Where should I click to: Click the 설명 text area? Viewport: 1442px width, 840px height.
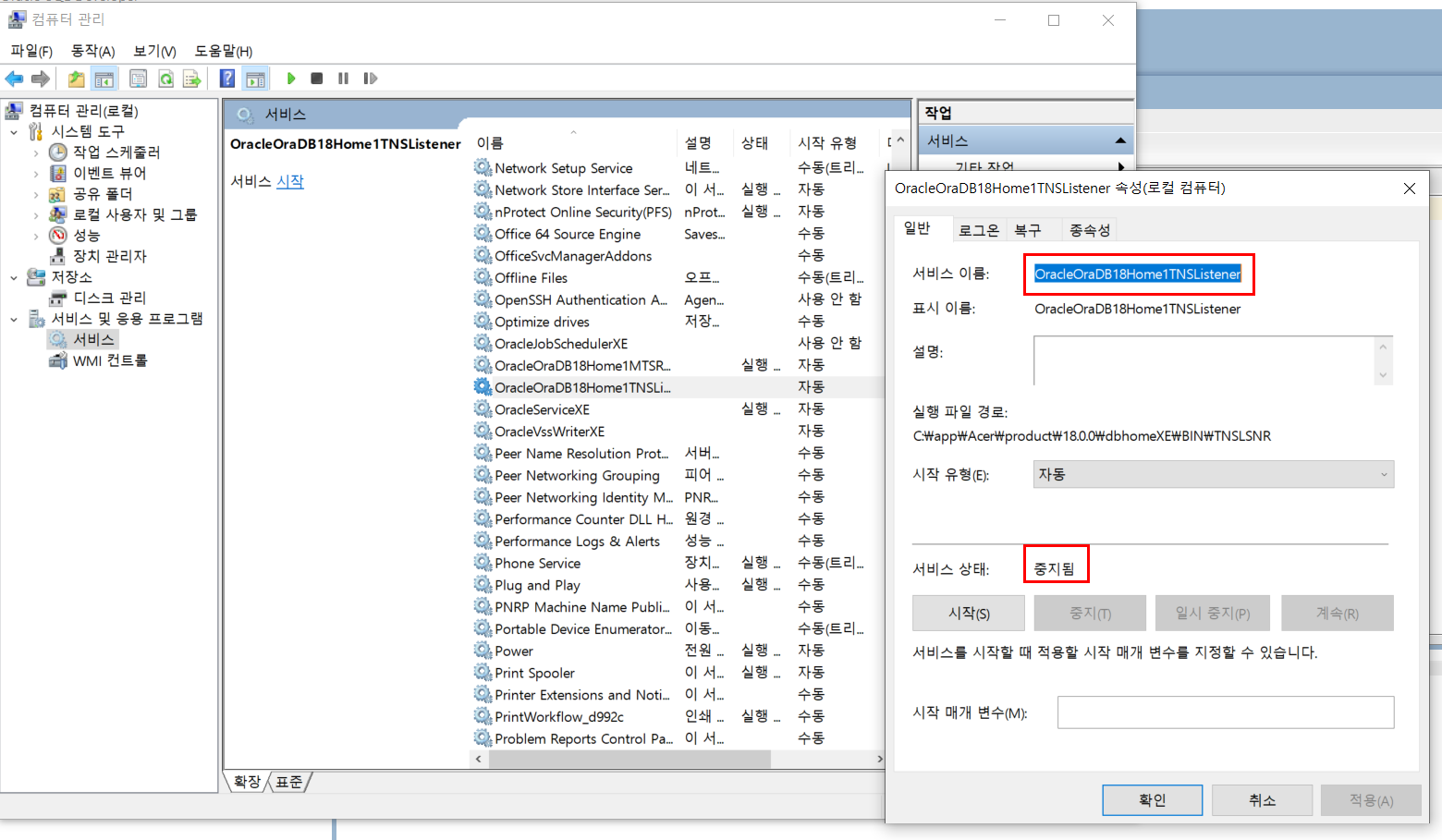pos(1213,359)
